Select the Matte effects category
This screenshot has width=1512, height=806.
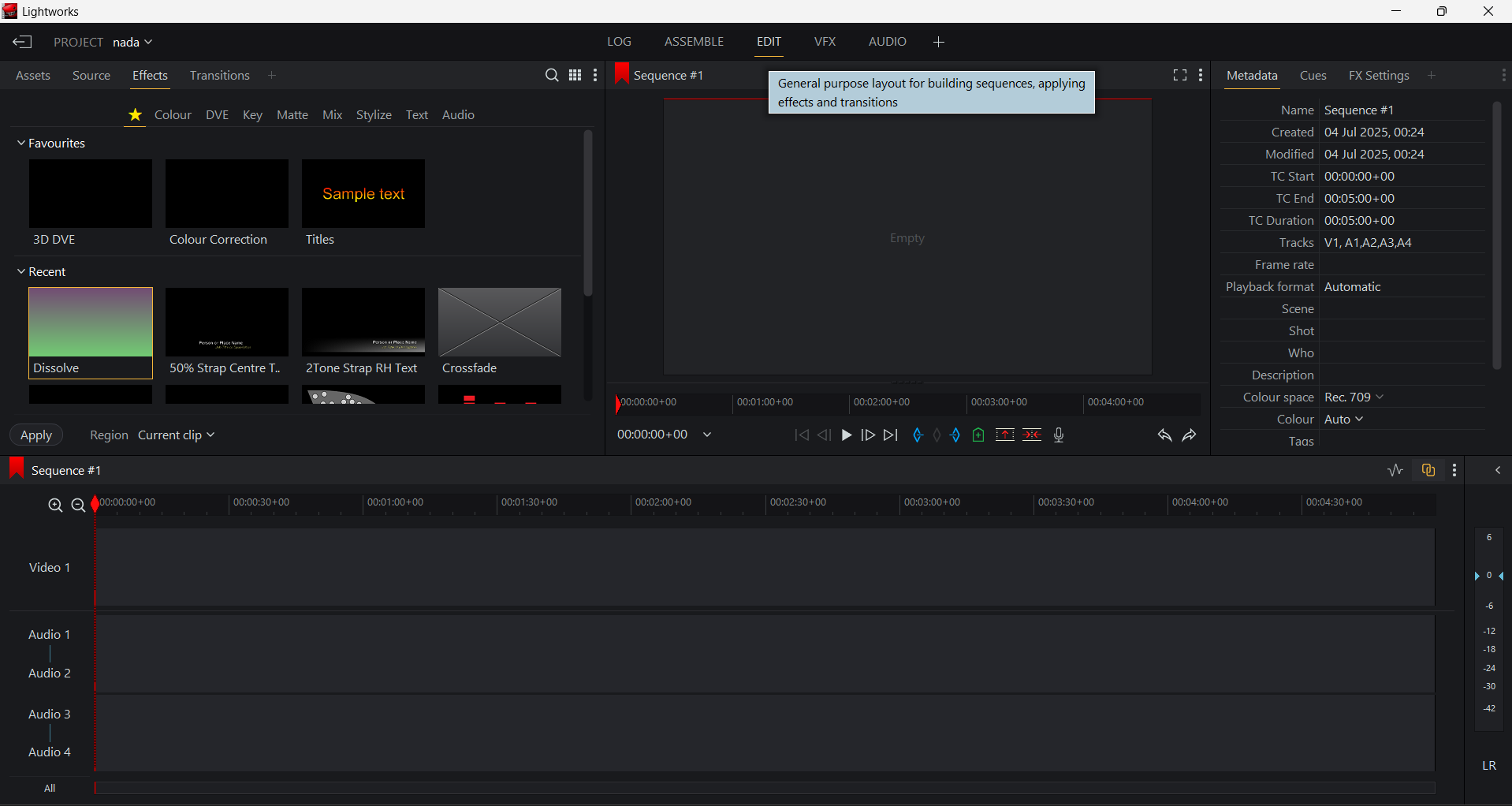(x=292, y=116)
